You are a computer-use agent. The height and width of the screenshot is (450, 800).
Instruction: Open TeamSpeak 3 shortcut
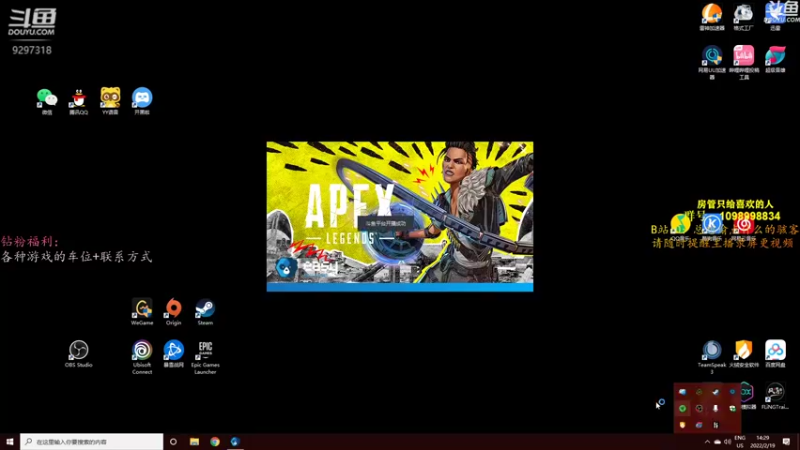click(712, 357)
